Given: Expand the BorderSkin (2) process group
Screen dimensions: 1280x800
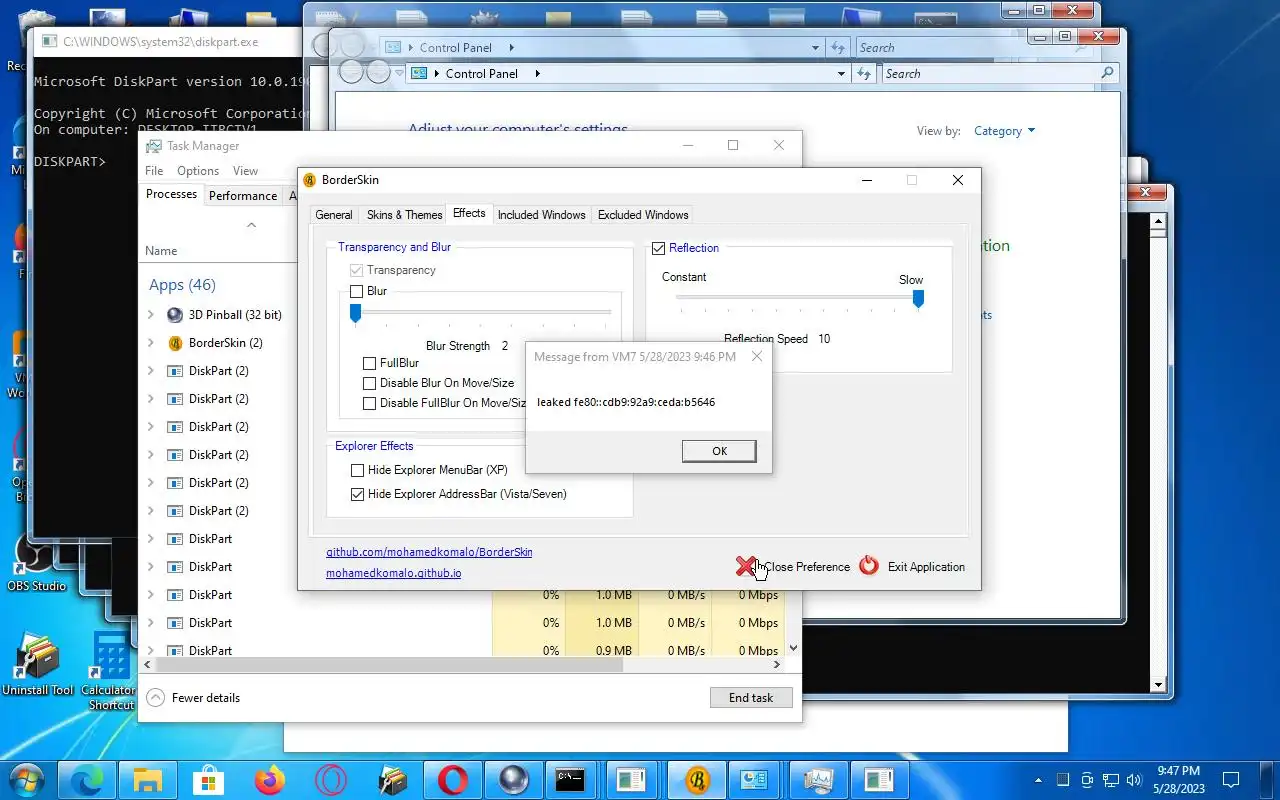Looking at the screenshot, I should (x=151, y=343).
